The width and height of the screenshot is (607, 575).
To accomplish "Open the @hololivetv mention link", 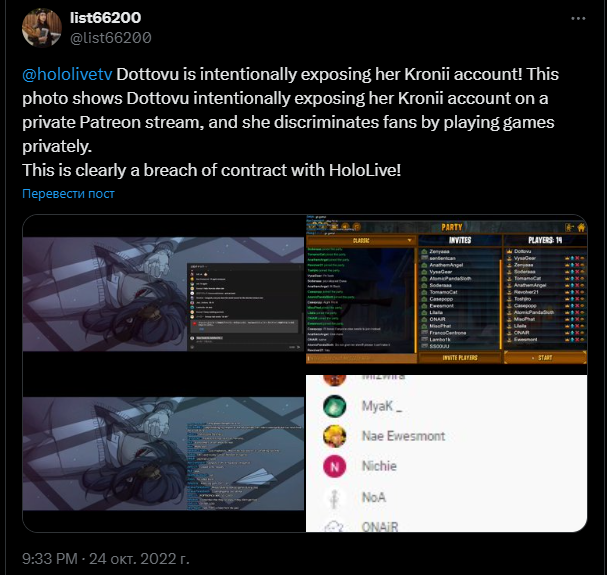I will [x=67, y=74].
